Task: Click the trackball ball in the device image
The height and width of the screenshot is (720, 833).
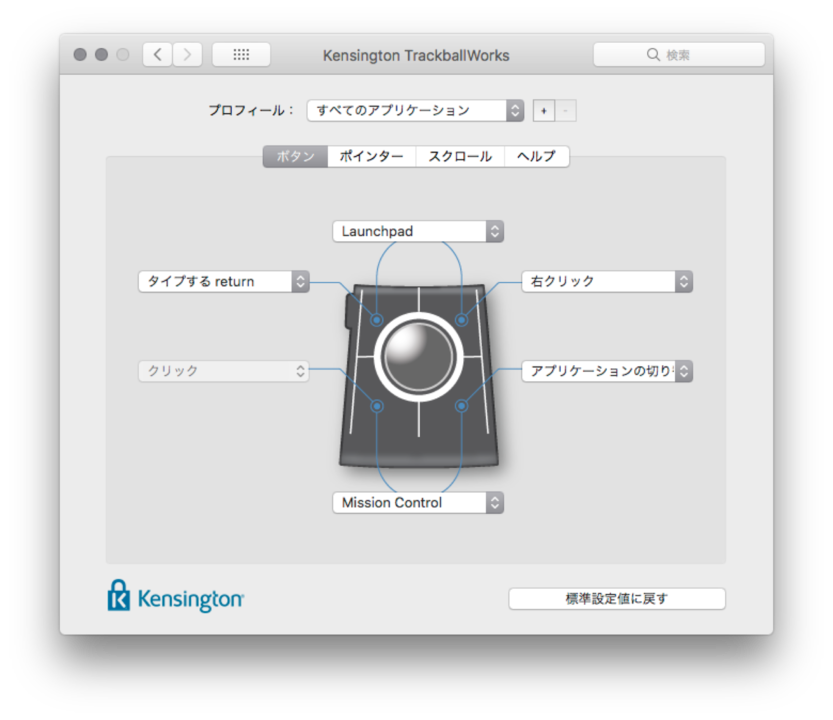Action: click(x=419, y=357)
